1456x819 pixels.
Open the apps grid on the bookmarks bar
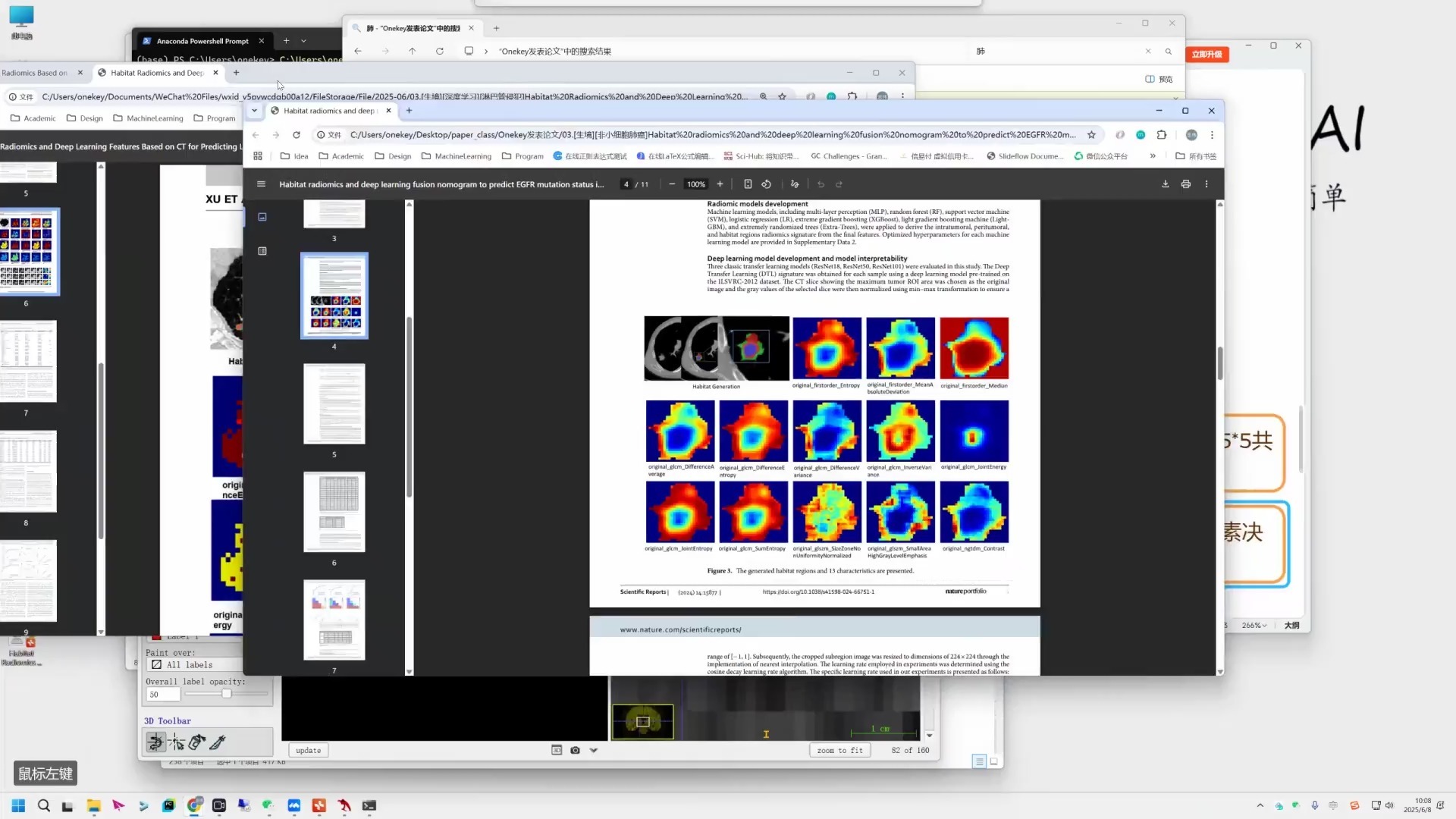tap(258, 156)
